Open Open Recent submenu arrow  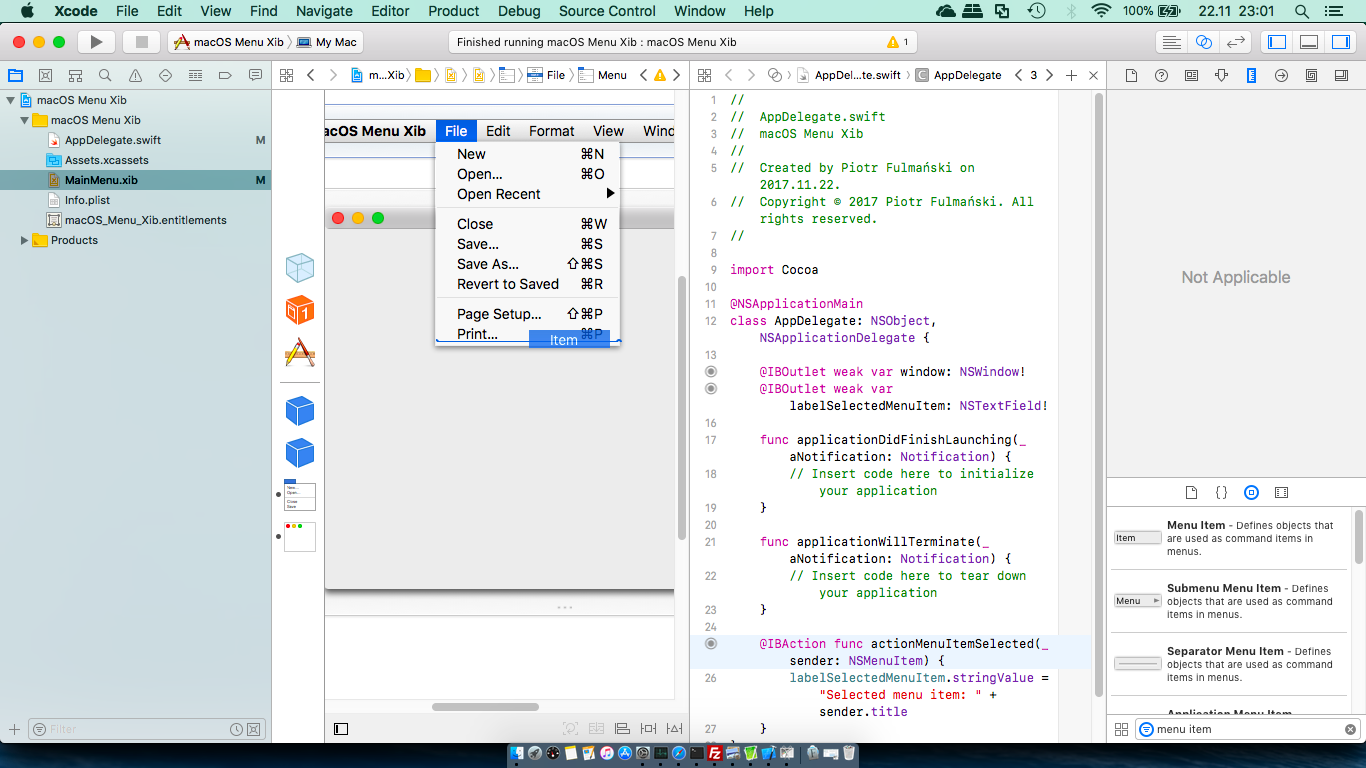tap(610, 194)
